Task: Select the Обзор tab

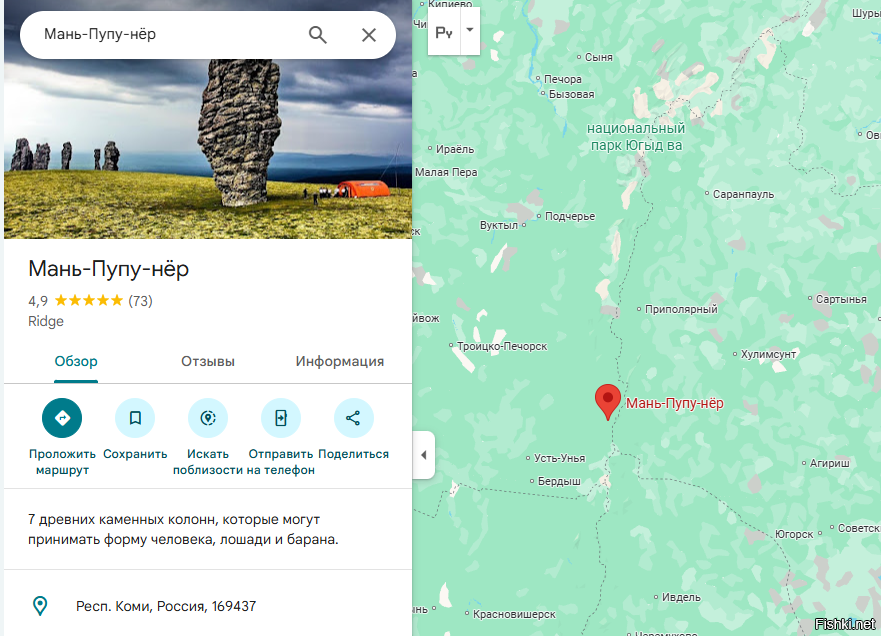Action: (x=76, y=361)
